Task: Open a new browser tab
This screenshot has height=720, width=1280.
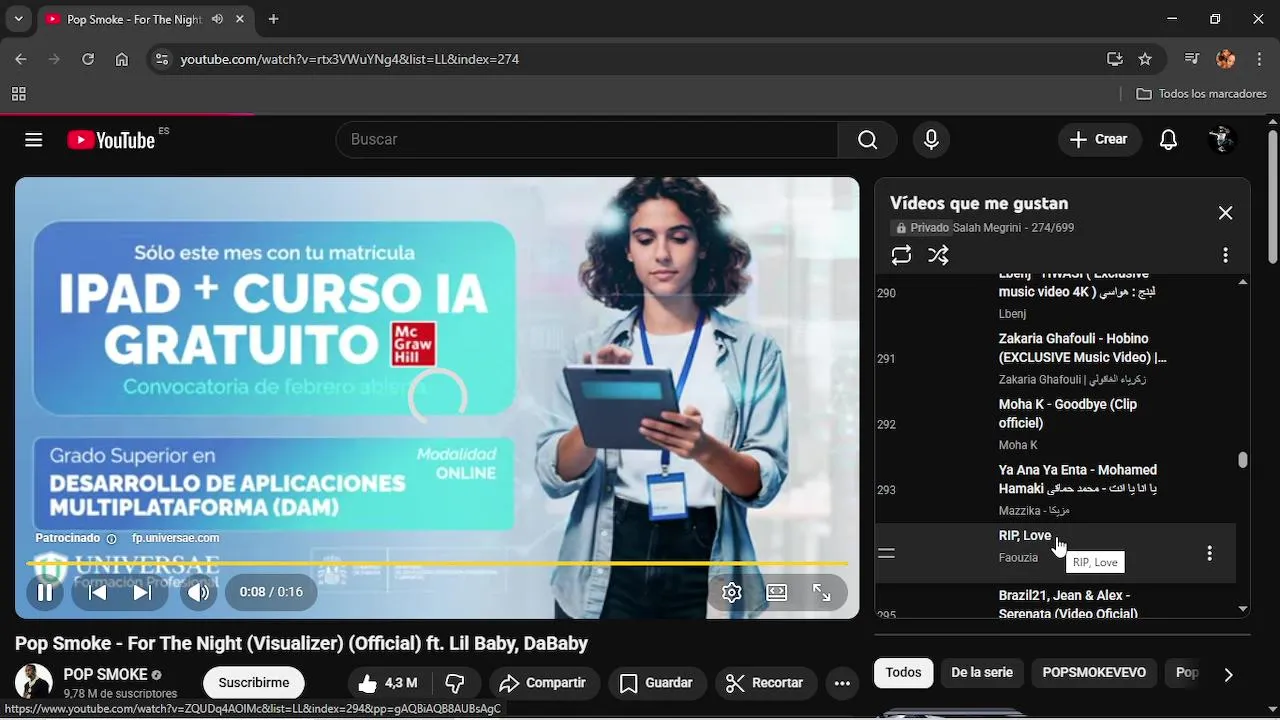Action: coord(273,19)
